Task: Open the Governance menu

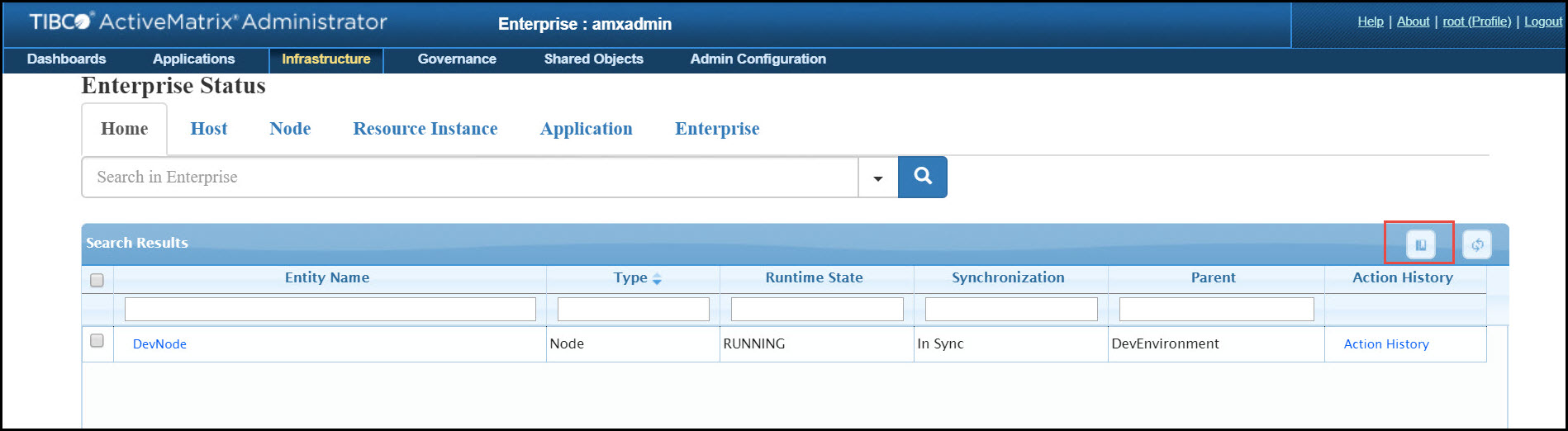Action: click(457, 59)
